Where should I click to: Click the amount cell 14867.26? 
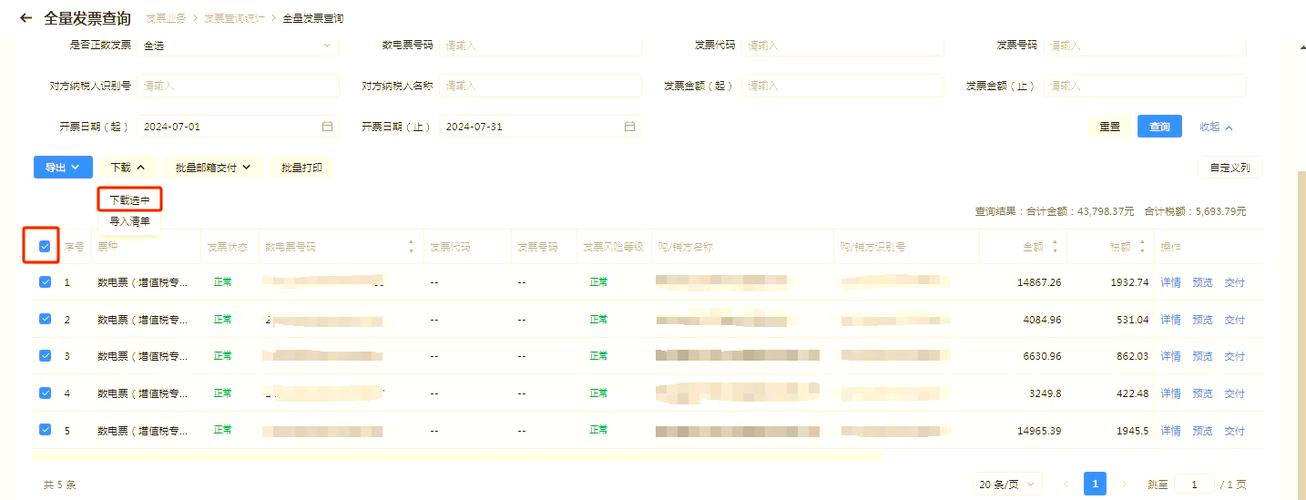click(1039, 283)
